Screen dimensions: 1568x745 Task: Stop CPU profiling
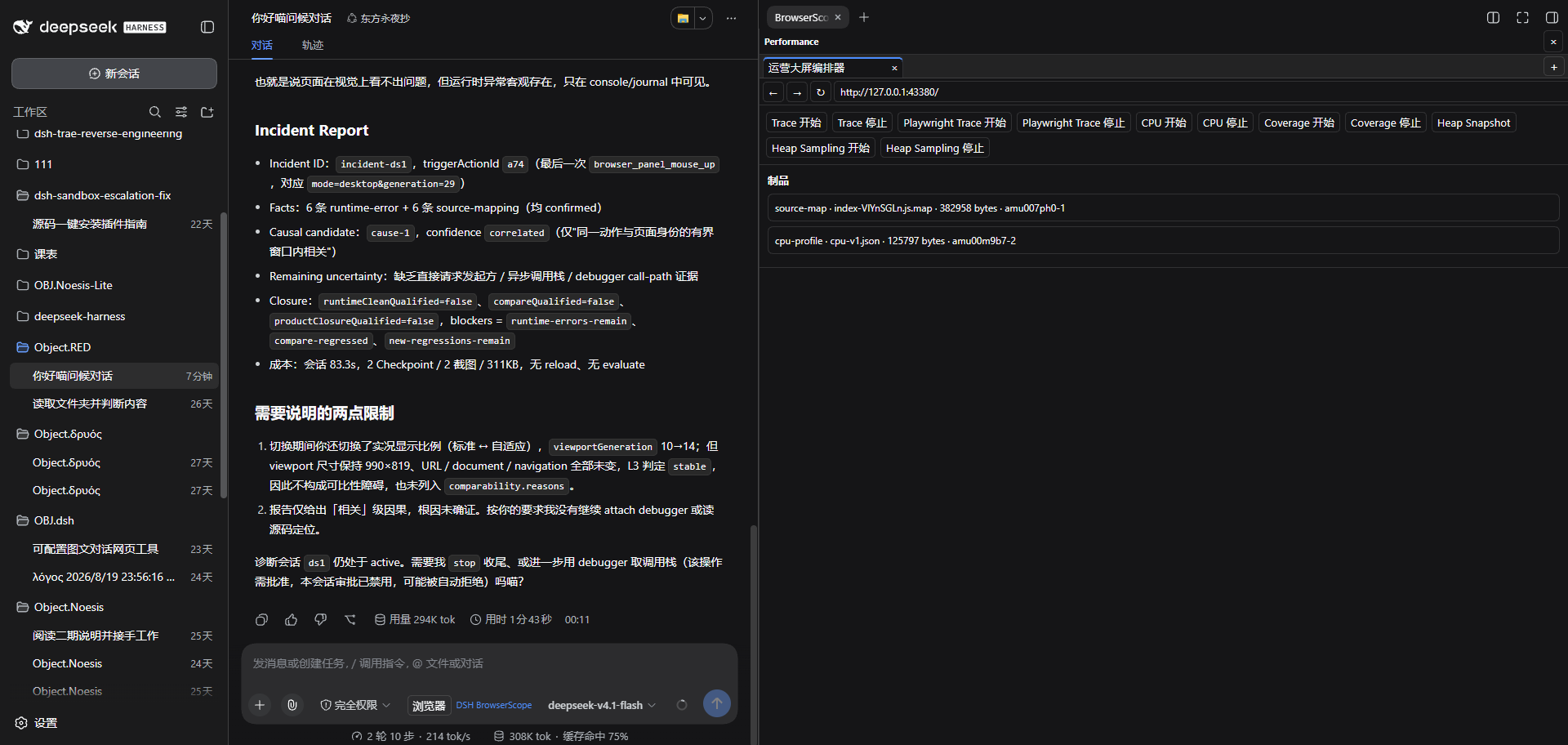(1225, 123)
